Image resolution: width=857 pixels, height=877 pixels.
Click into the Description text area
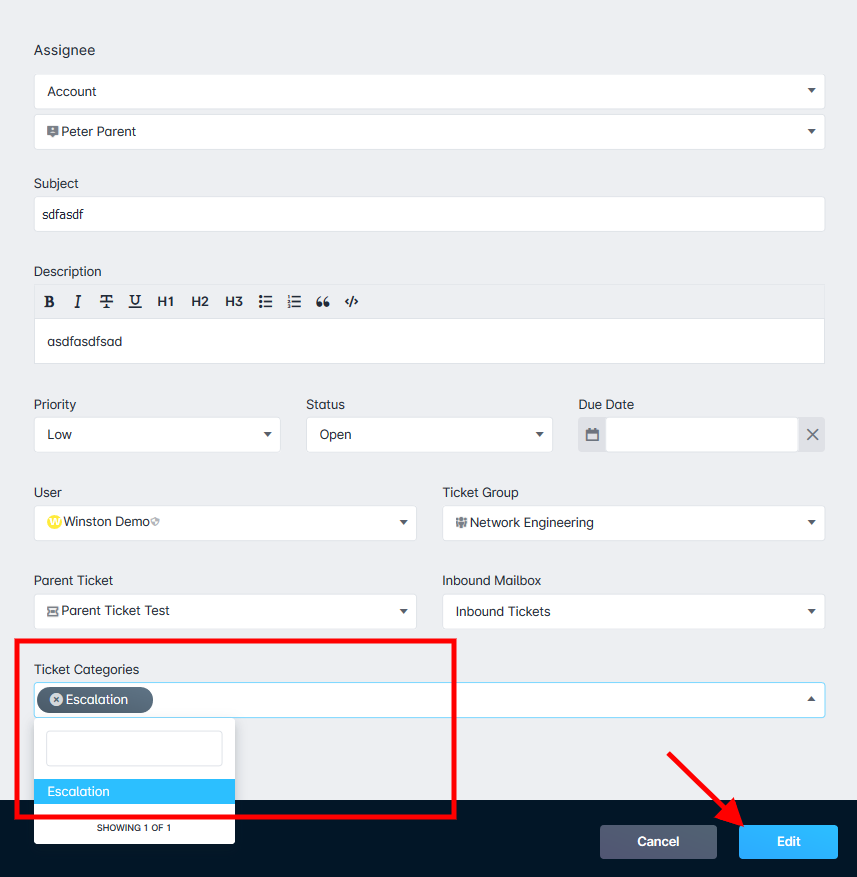(x=429, y=341)
